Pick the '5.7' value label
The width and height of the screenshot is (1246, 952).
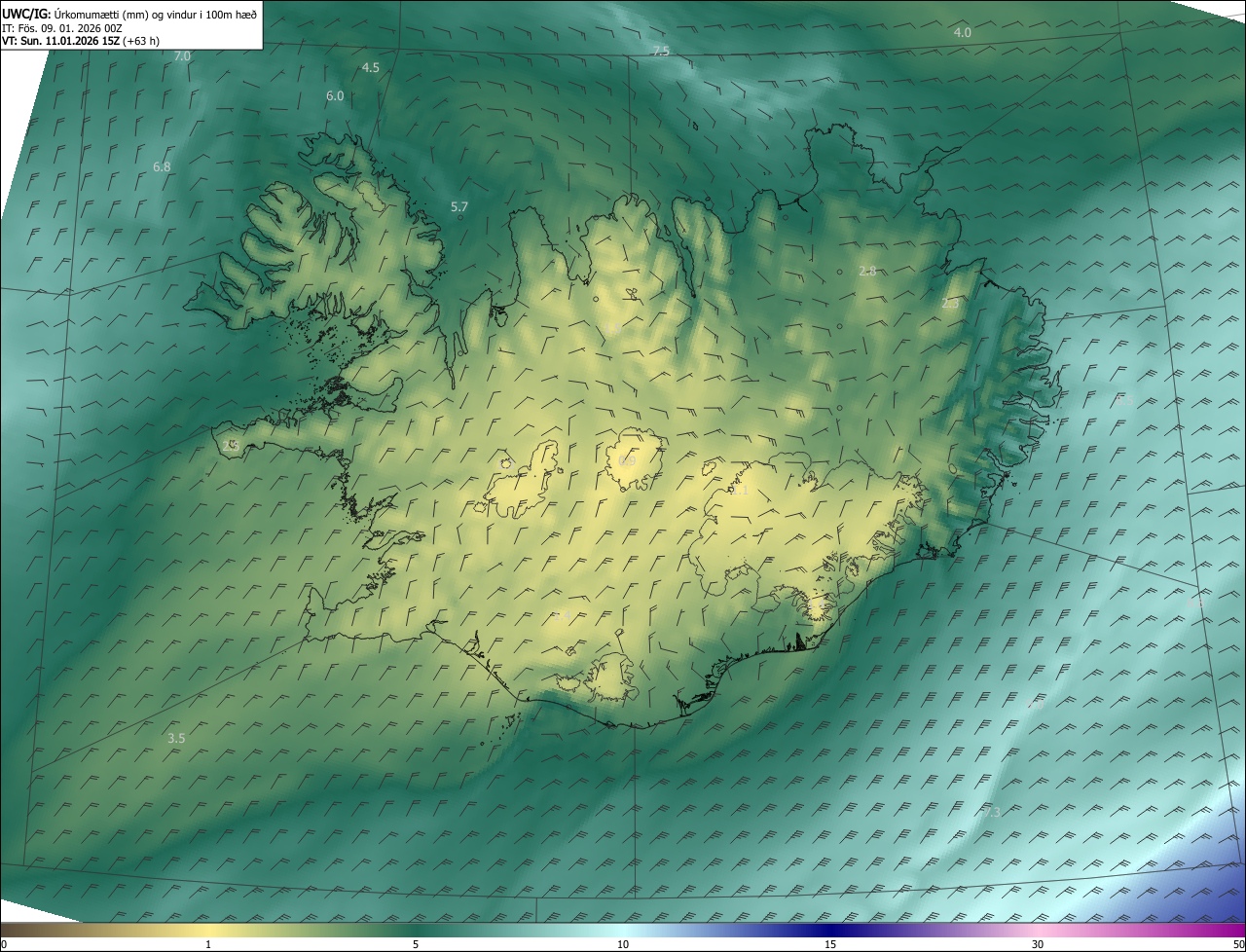click(459, 207)
